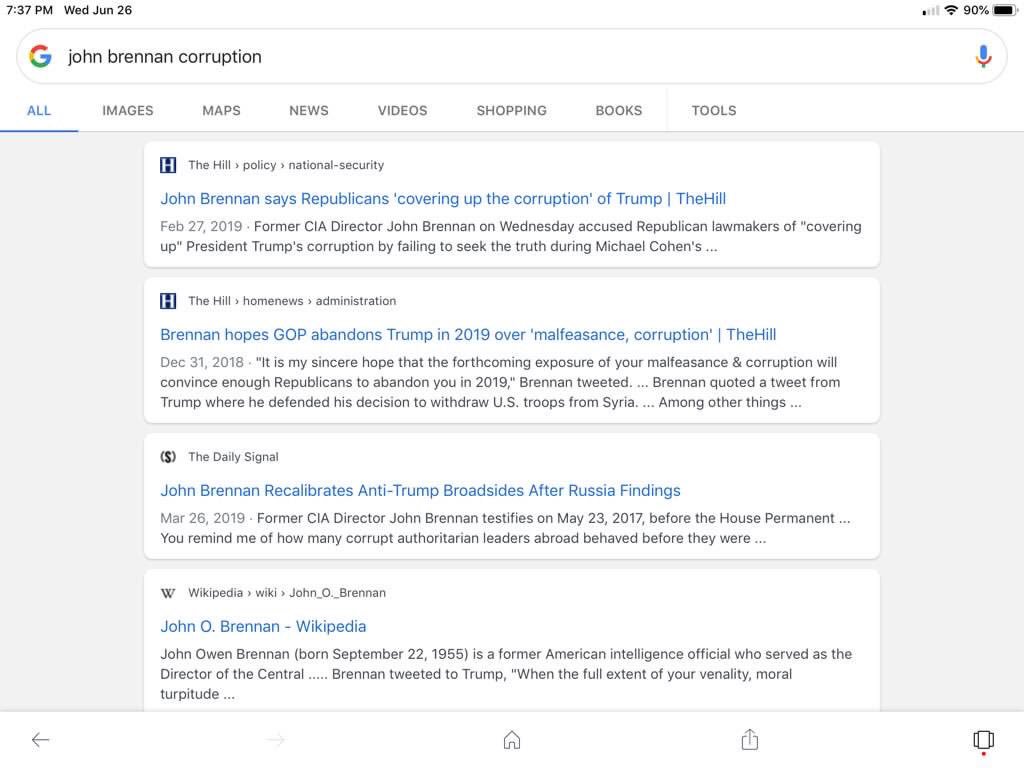The height and width of the screenshot is (768, 1024).
Task: Tap the 'Mar 26, 2019' result snippet
Action: [505, 528]
